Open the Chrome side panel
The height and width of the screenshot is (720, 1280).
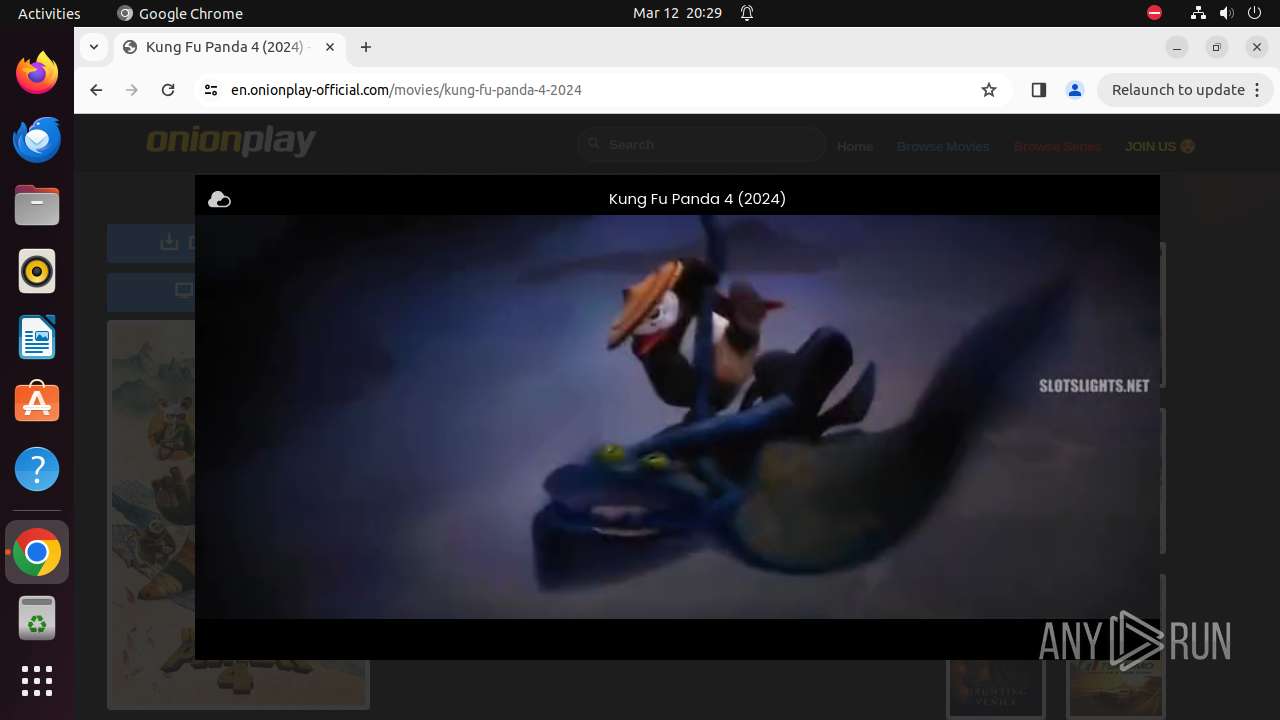1038,90
